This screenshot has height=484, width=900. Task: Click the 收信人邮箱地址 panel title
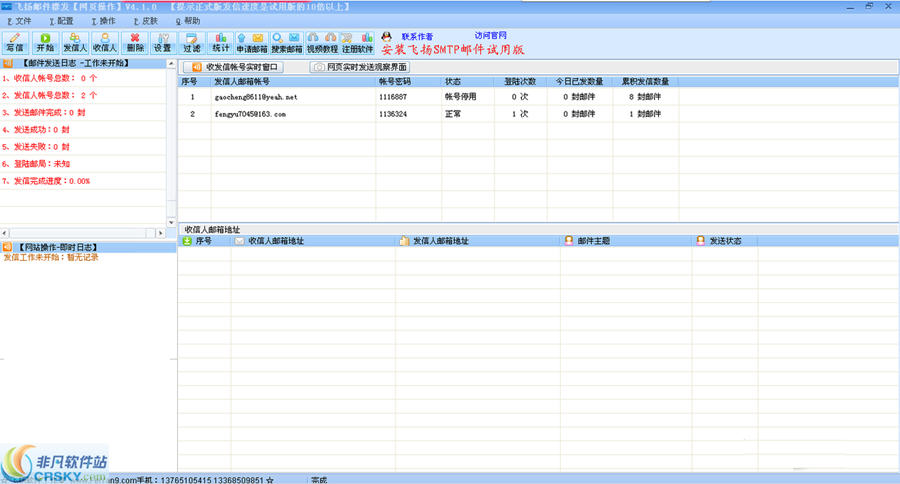coord(212,229)
